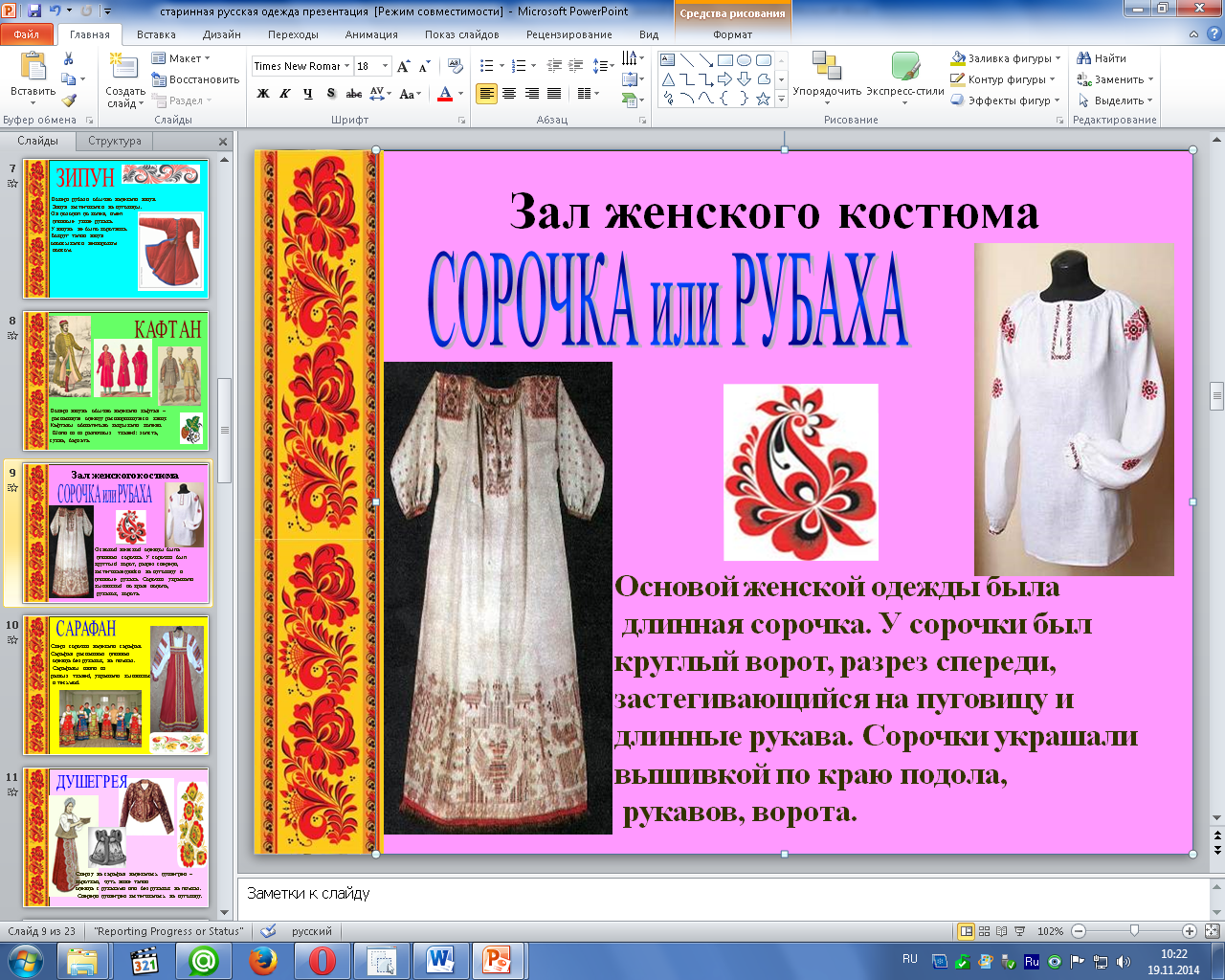Click the Cut scissors icon
Image resolution: width=1225 pixels, height=980 pixels.
coord(68,59)
